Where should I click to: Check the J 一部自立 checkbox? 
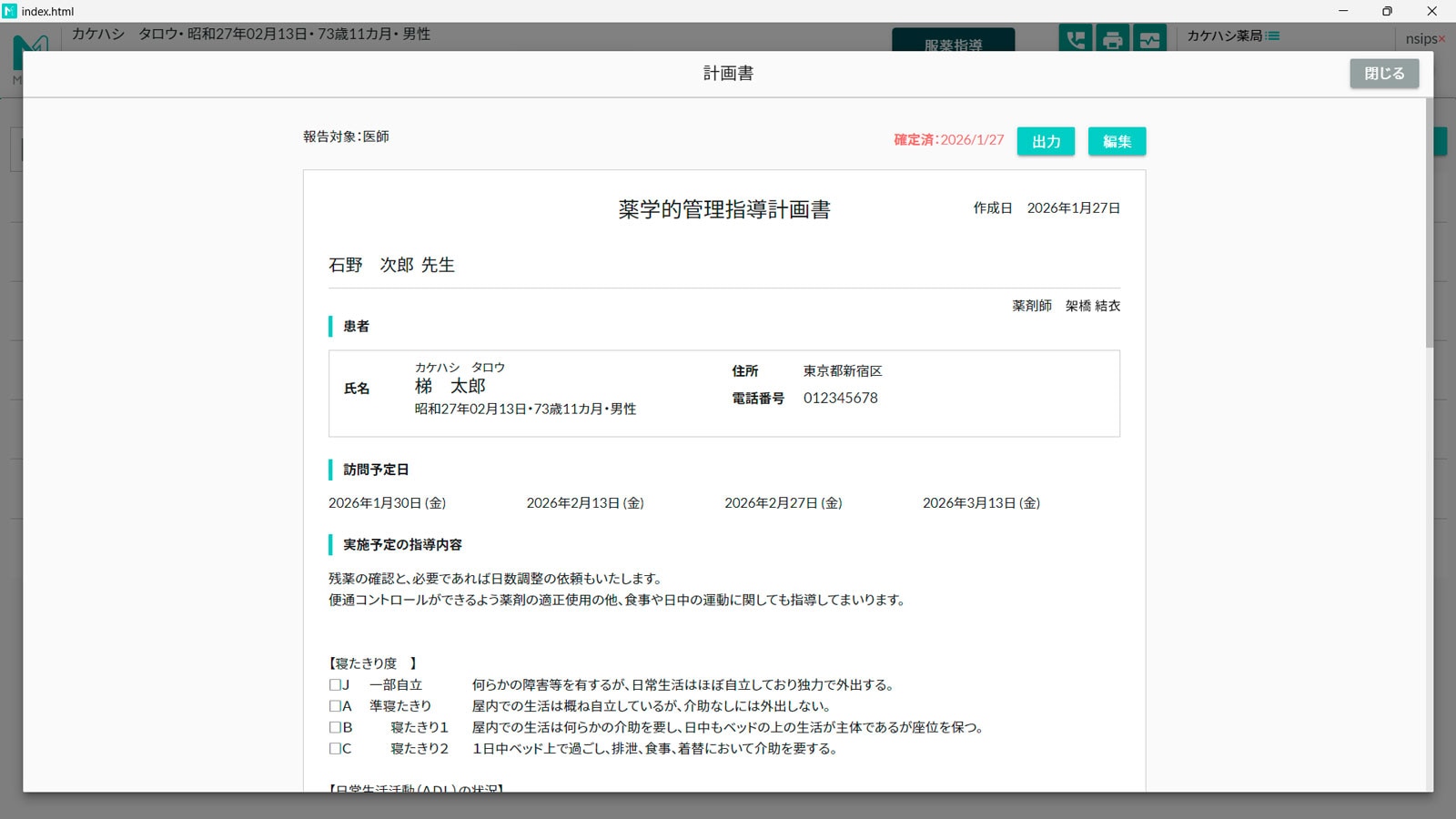(x=334, y=684)
